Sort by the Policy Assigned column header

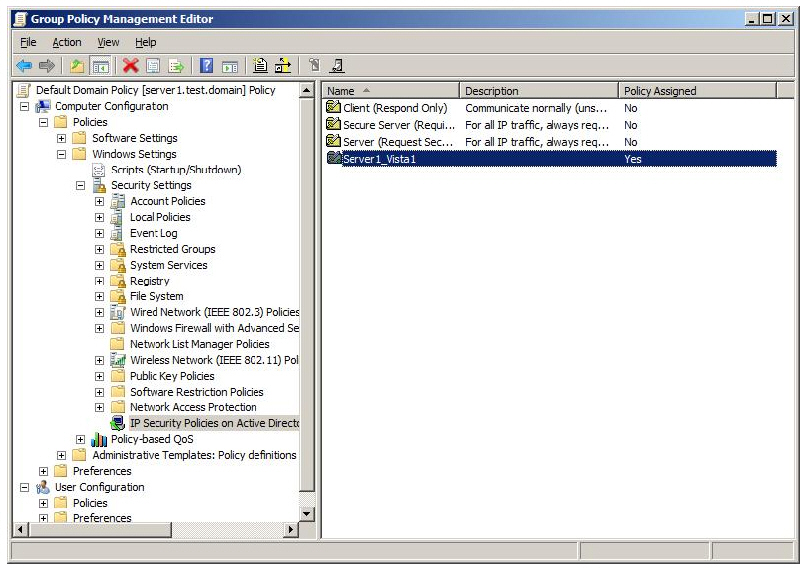click(x=697, y=91)
